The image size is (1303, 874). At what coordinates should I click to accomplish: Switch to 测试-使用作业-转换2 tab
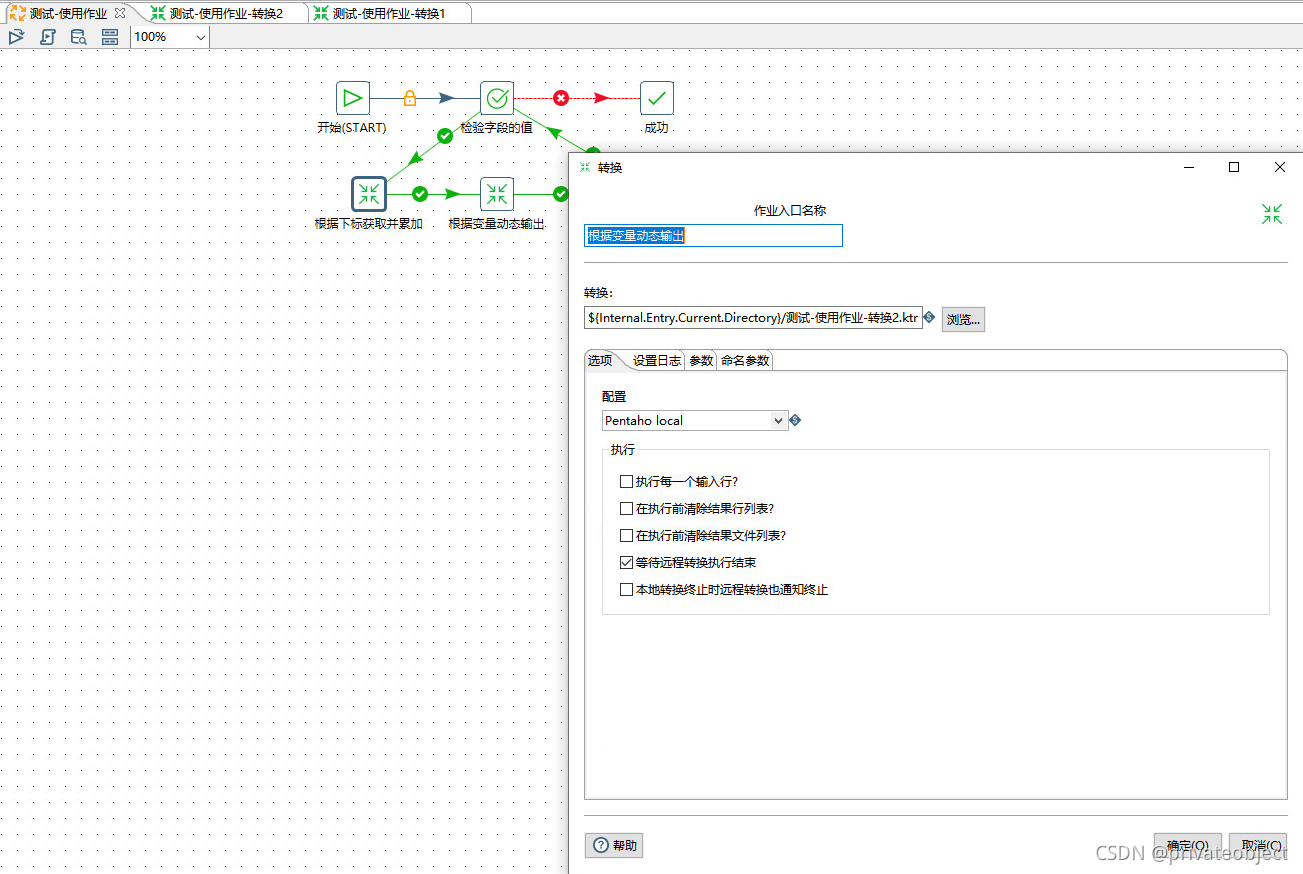(x=226, y=13)
